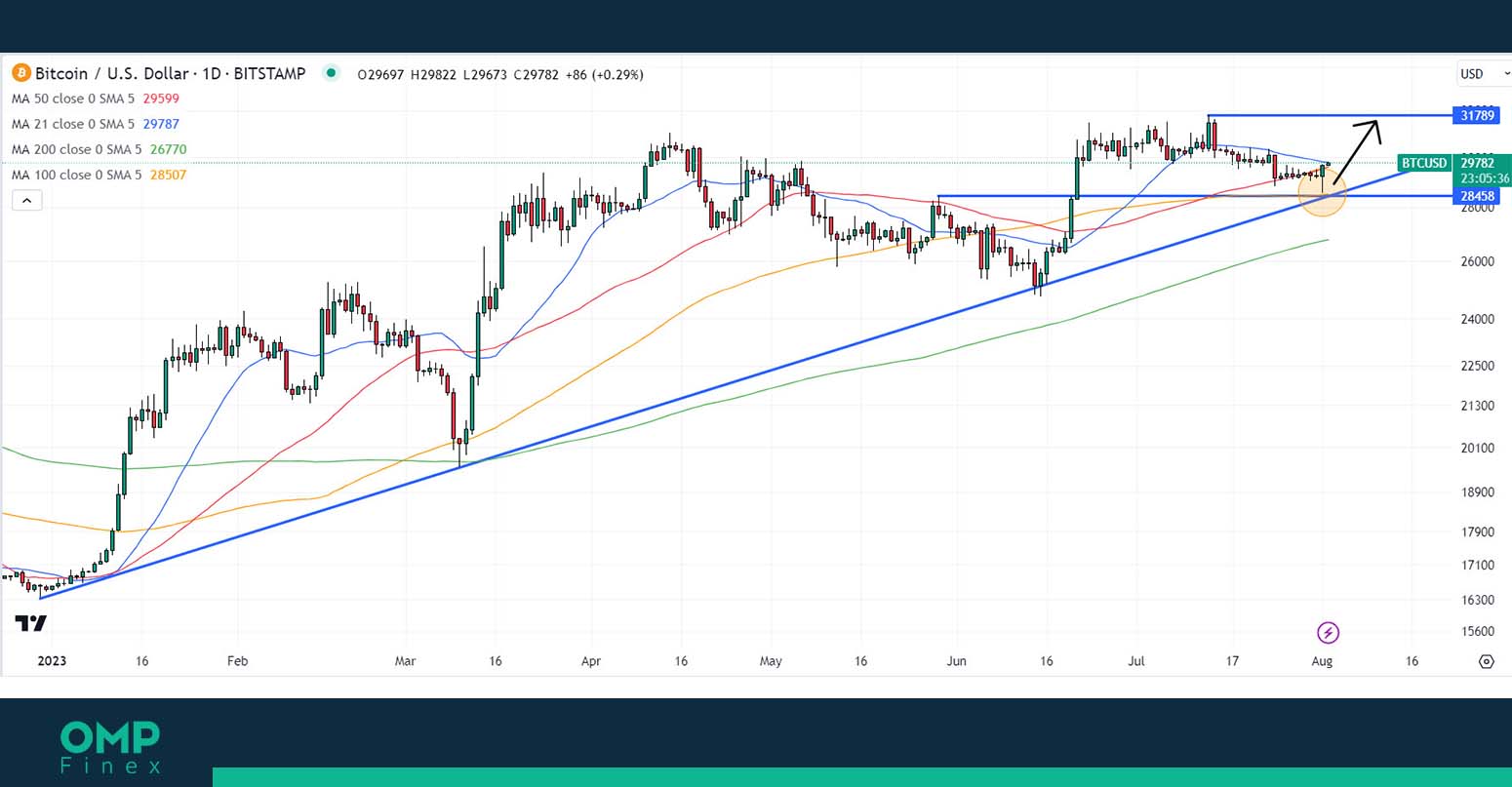
Task: Click the MA 200 value 26770
Action: (169, 149)
